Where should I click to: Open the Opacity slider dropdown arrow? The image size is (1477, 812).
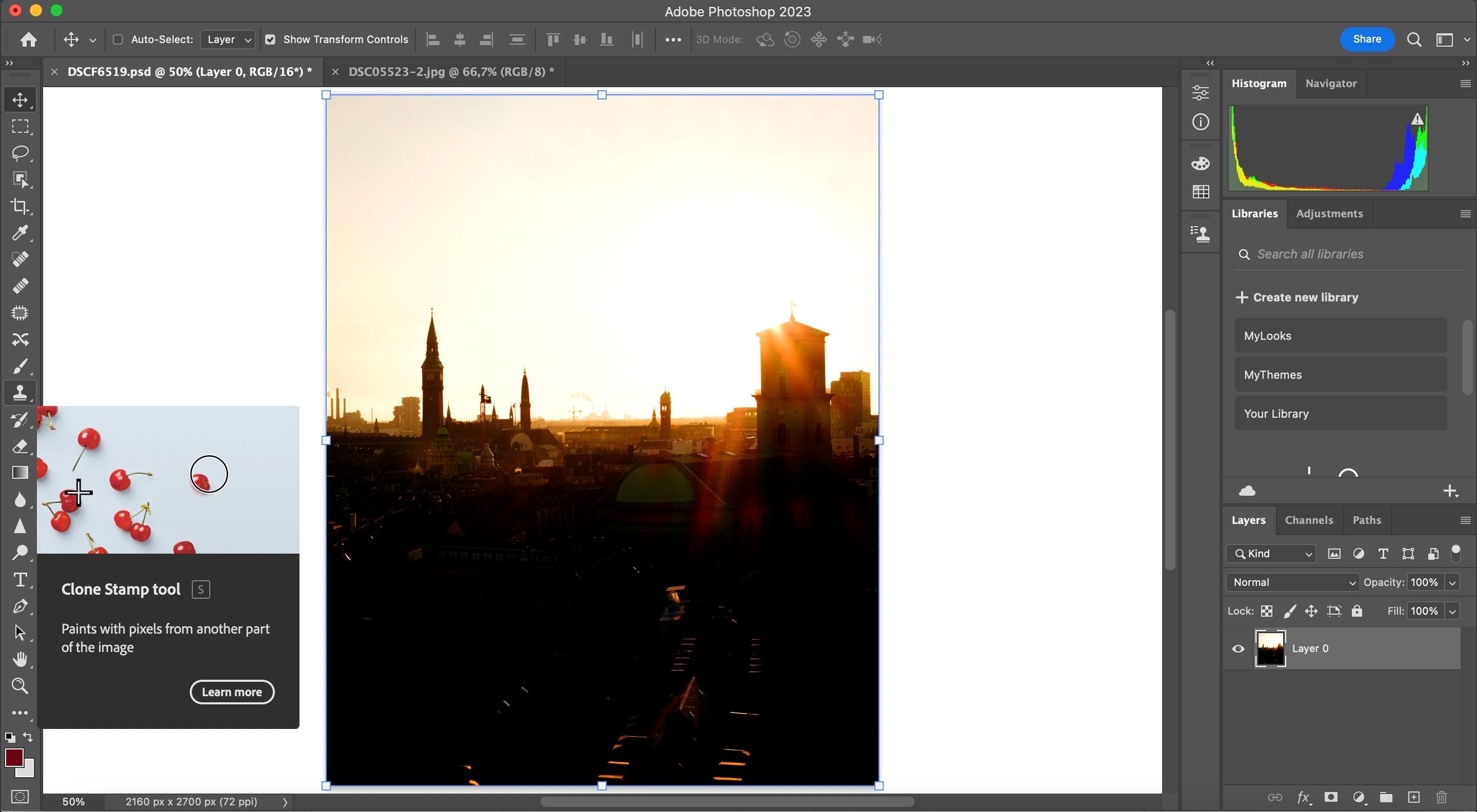pyautogui.click(x=1452, y=583)
